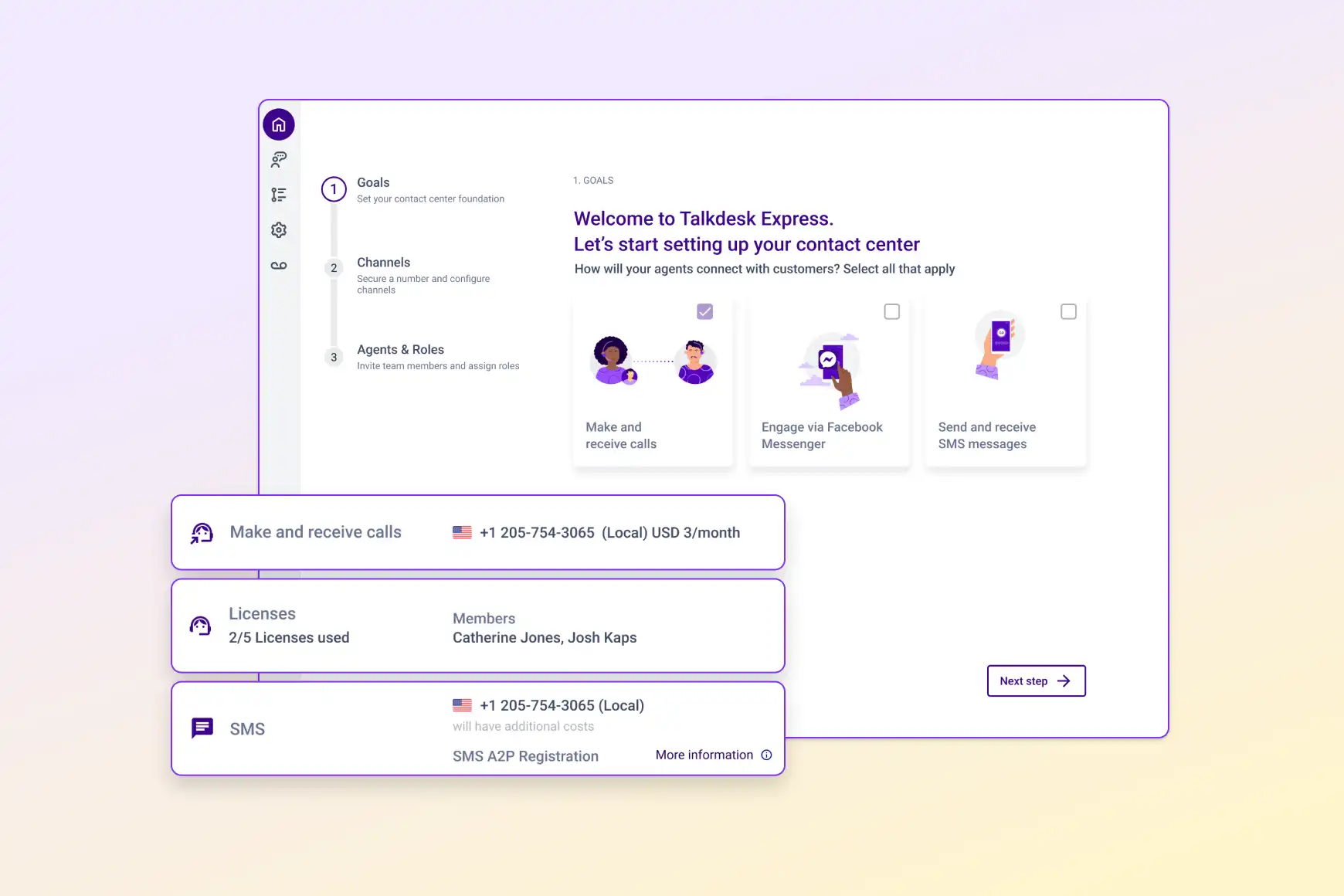Click the 2/5 Licenses used indicator
The width and height of the screenshot is (1344, 896).
[x=289, y=637]
